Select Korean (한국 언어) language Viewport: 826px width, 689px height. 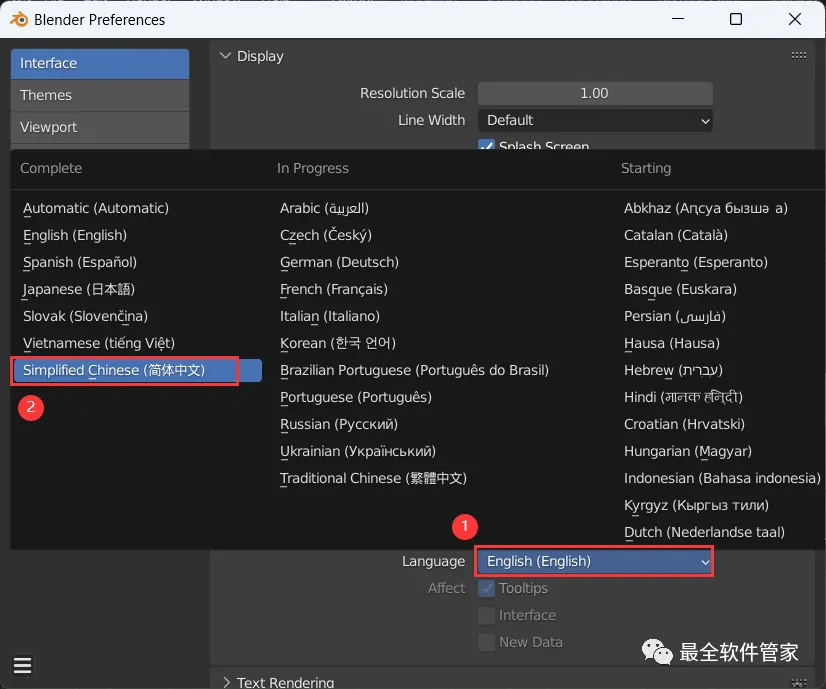coord(338,343)
